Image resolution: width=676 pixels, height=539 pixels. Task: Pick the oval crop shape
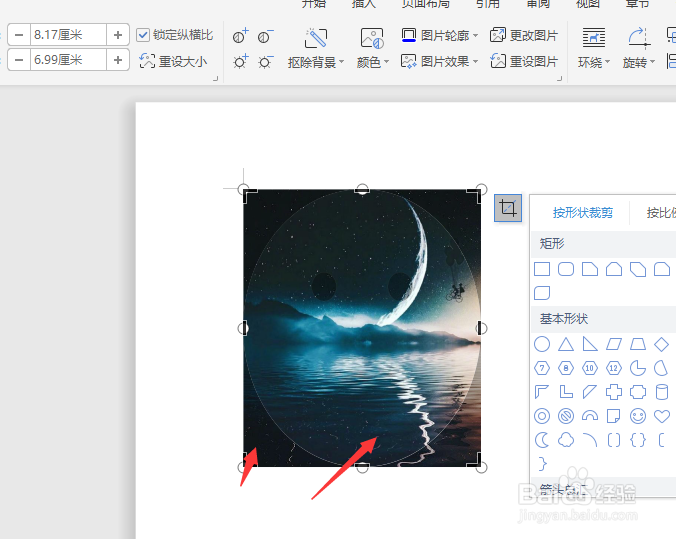click(x=542, y=344)
